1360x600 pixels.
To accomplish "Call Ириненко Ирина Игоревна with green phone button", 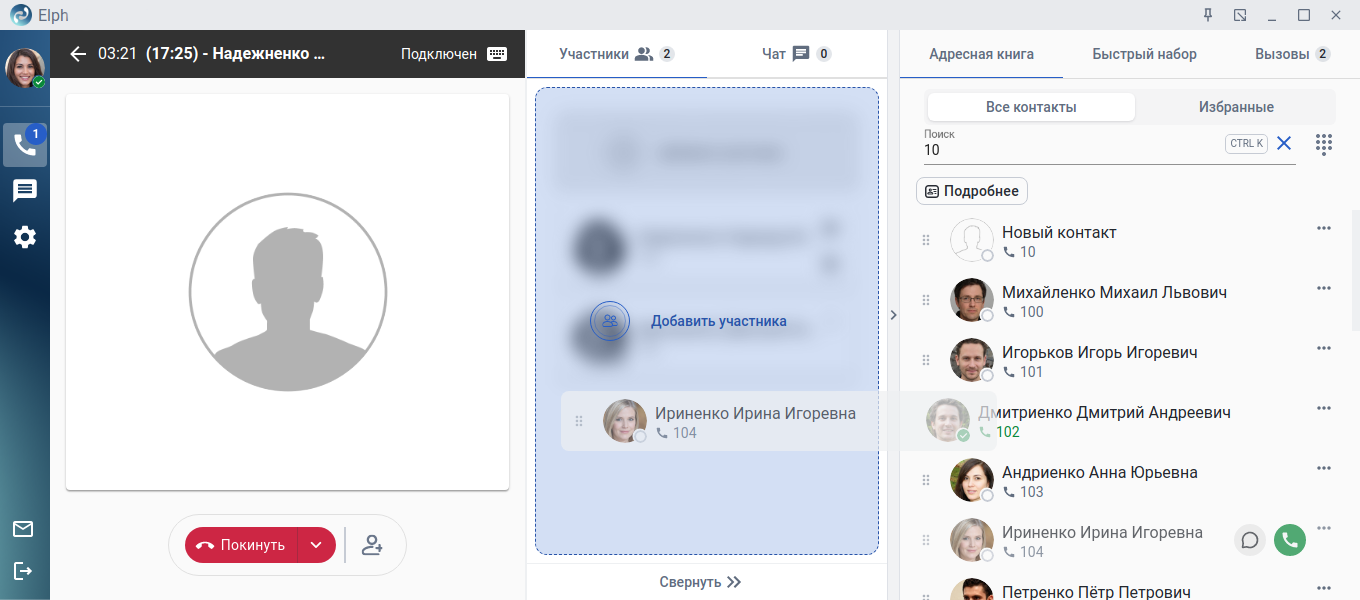I will pos(1290,540).
